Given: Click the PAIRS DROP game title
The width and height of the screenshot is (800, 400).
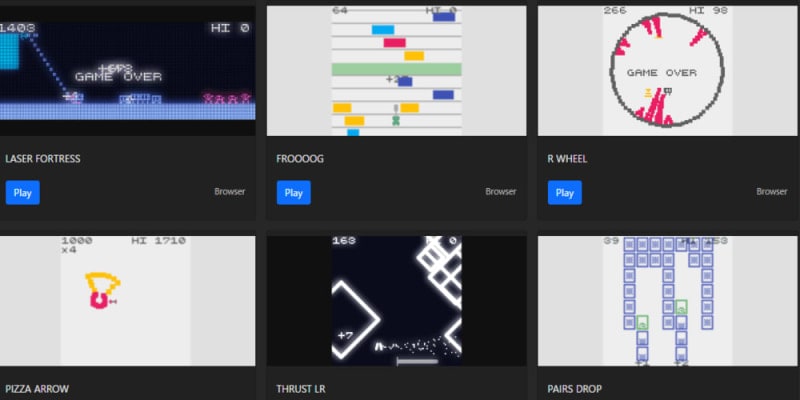Looking at the screenshot, I should (574, 388).
